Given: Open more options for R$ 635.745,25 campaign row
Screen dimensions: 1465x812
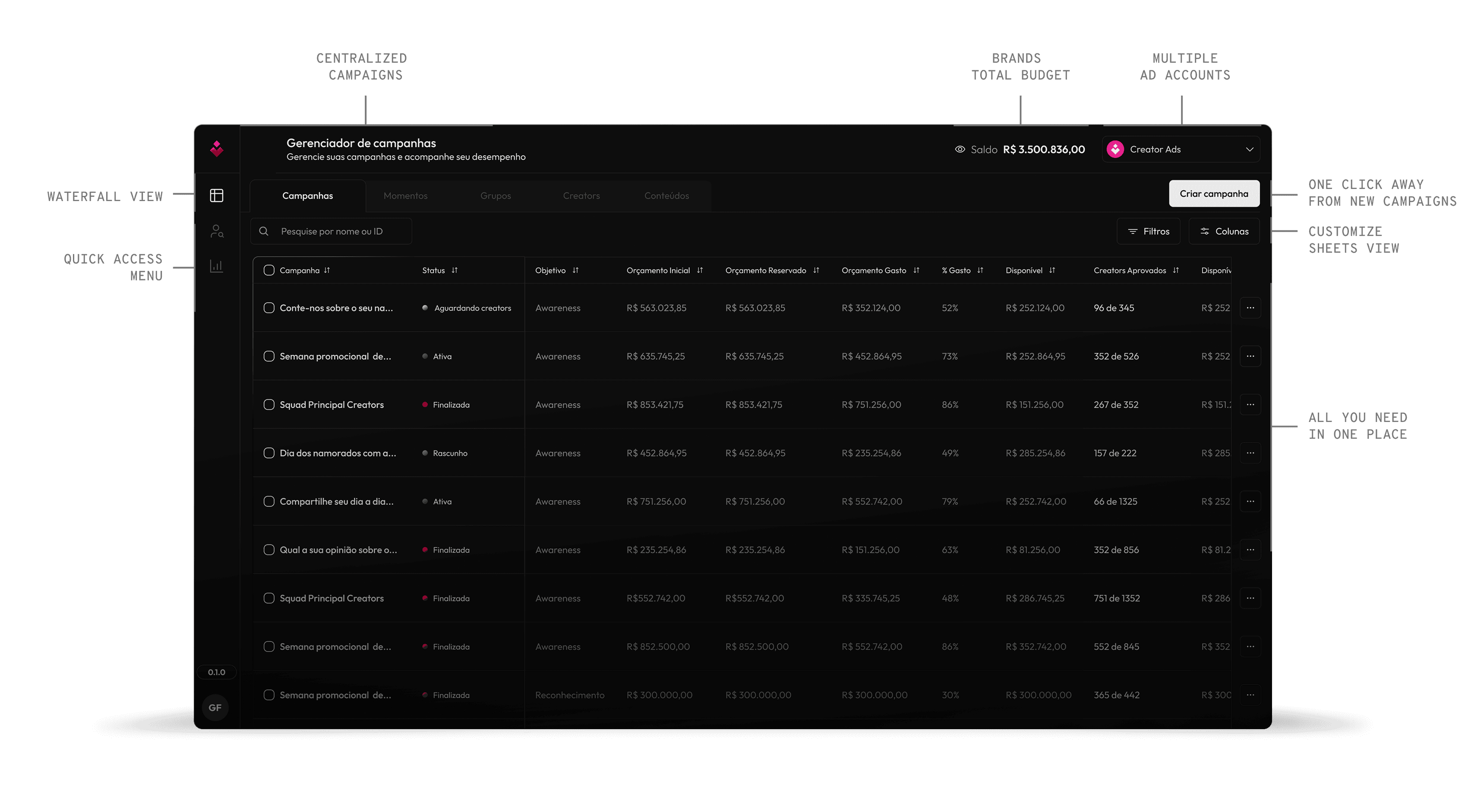Looking at the screenshot, I should pyautogui.click(x=1250, y=356).
